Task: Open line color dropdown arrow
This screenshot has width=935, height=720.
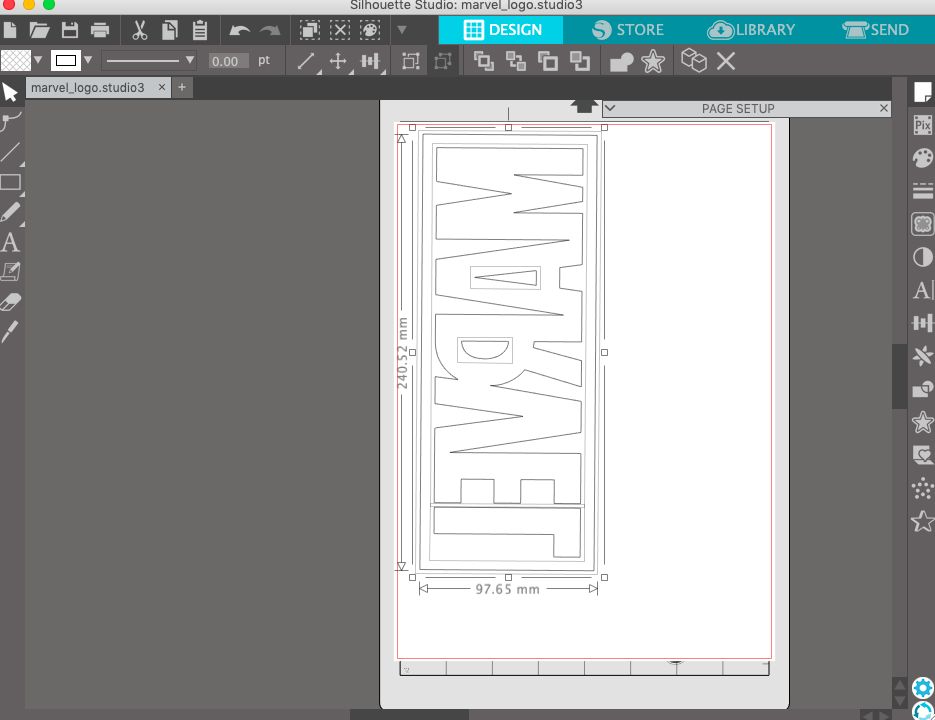Action: point(88,60)
